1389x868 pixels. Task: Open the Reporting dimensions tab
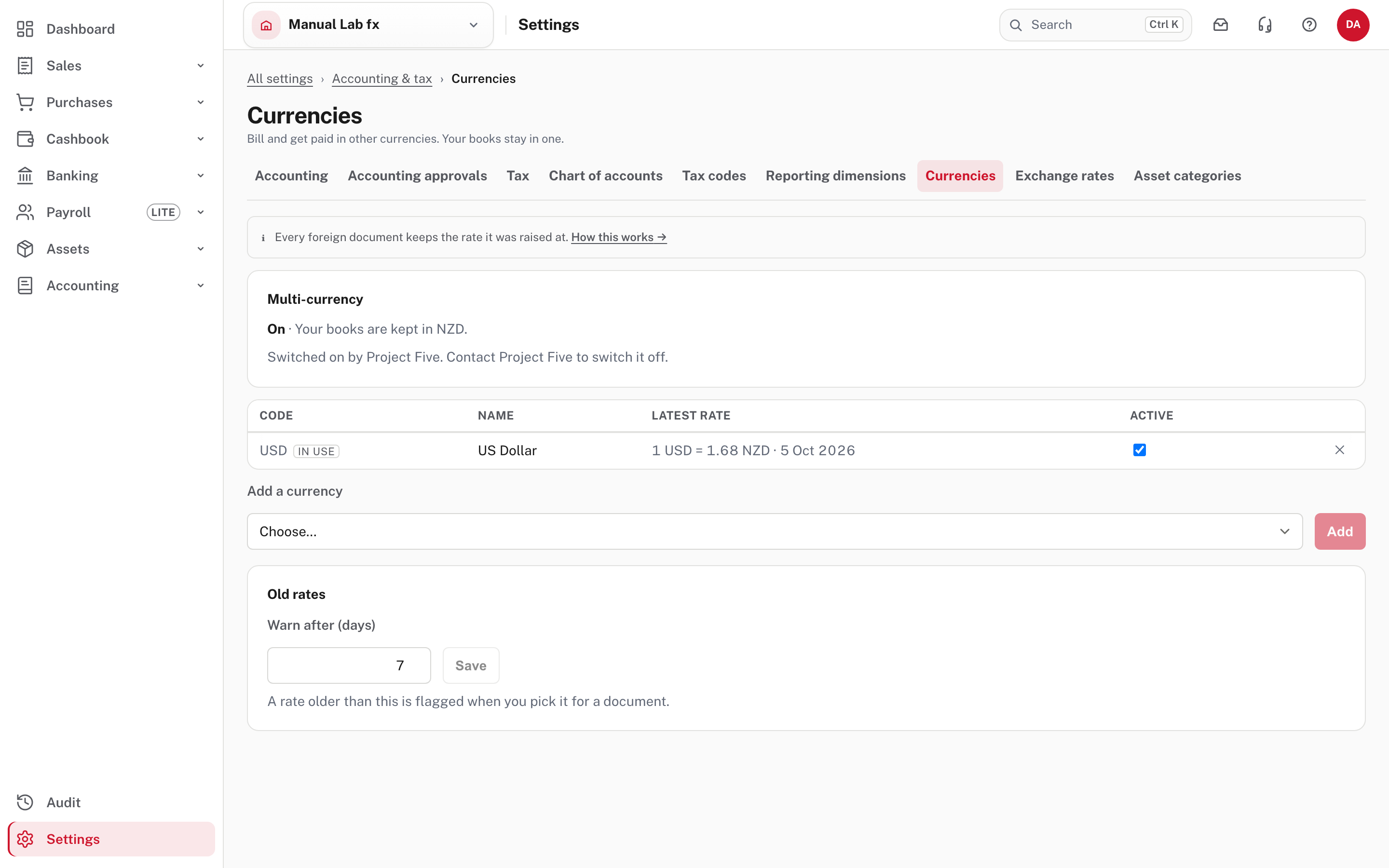click(835, 176)
